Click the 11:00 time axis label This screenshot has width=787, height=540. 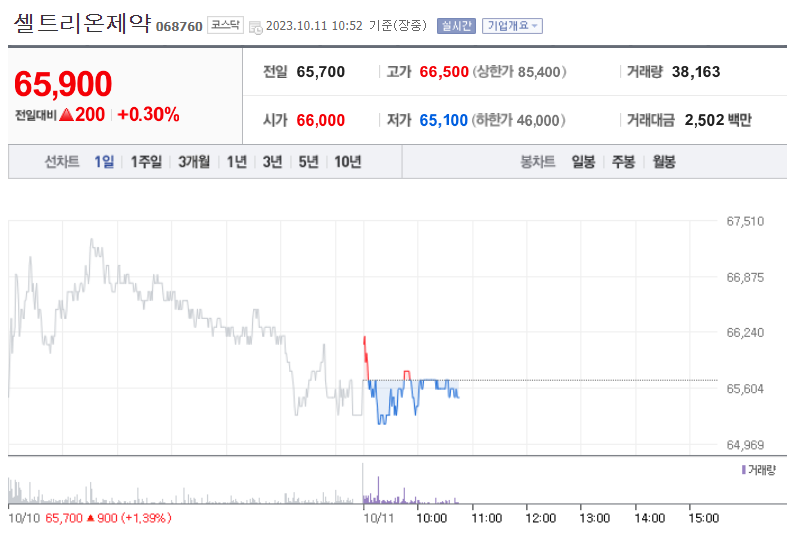(x=486, y=518)
